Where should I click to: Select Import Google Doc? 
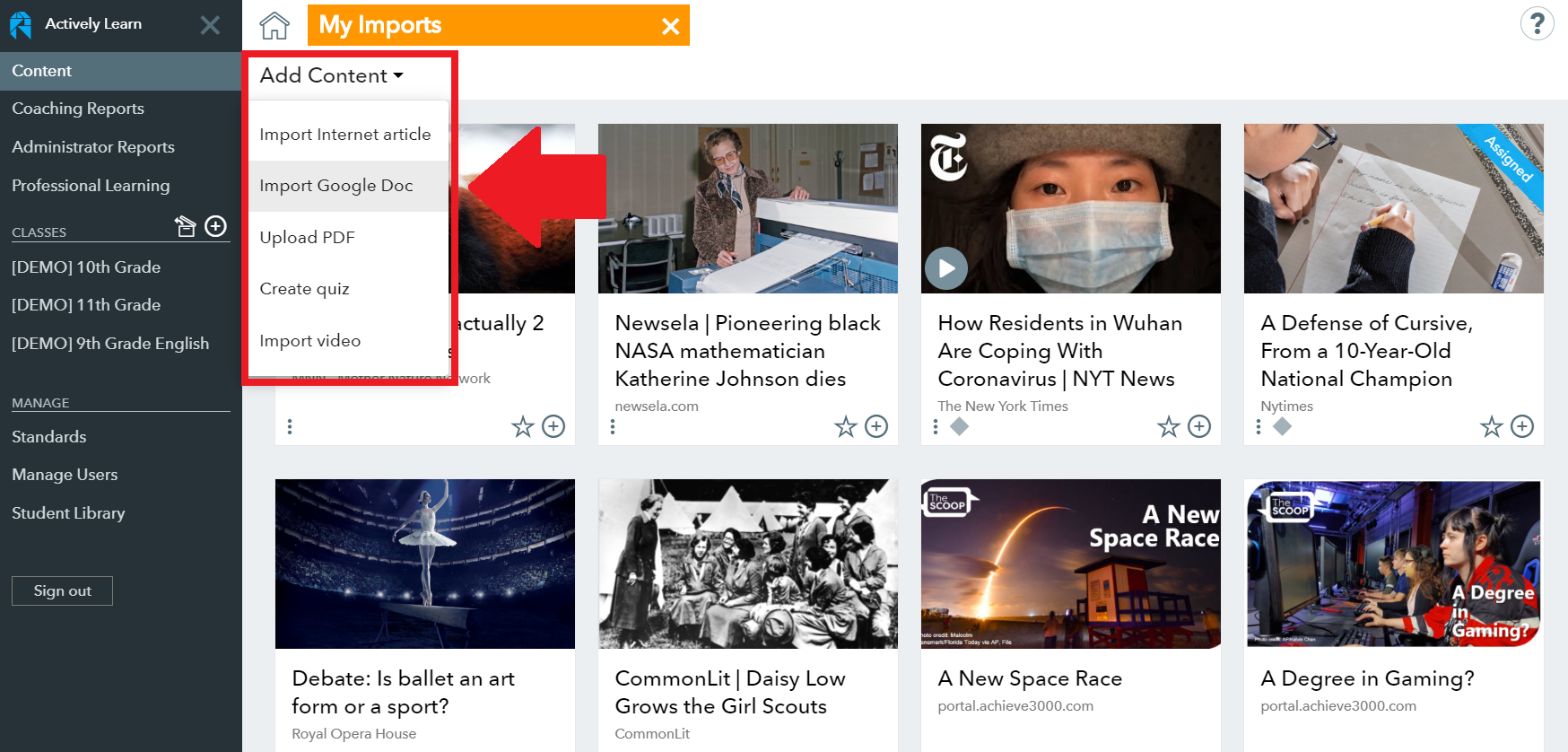click(x=348, y=186)
